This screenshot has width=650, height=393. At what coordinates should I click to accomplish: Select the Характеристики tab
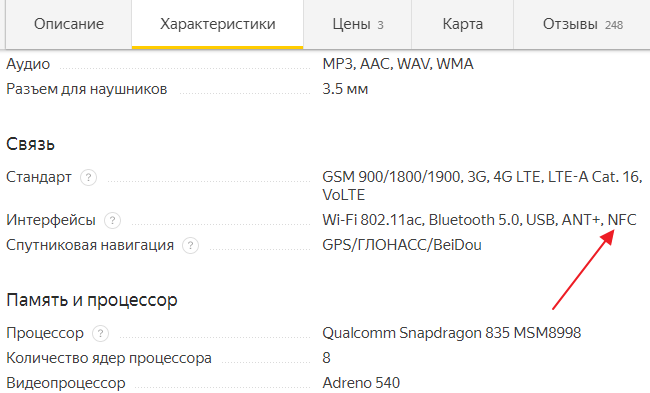pos(218,24)
